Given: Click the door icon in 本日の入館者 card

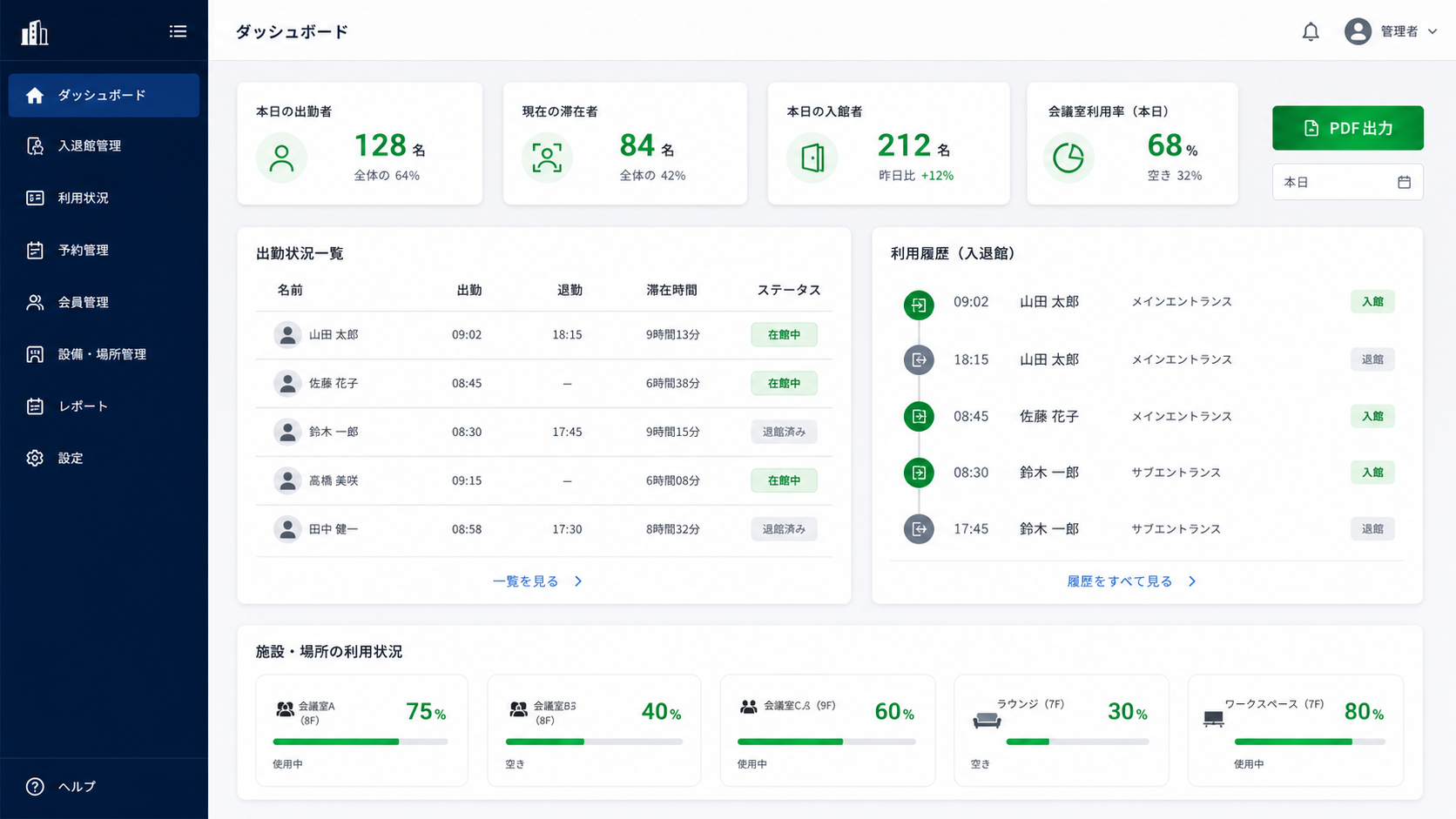Looking at the screenshot, I should (x=812, y=158).
